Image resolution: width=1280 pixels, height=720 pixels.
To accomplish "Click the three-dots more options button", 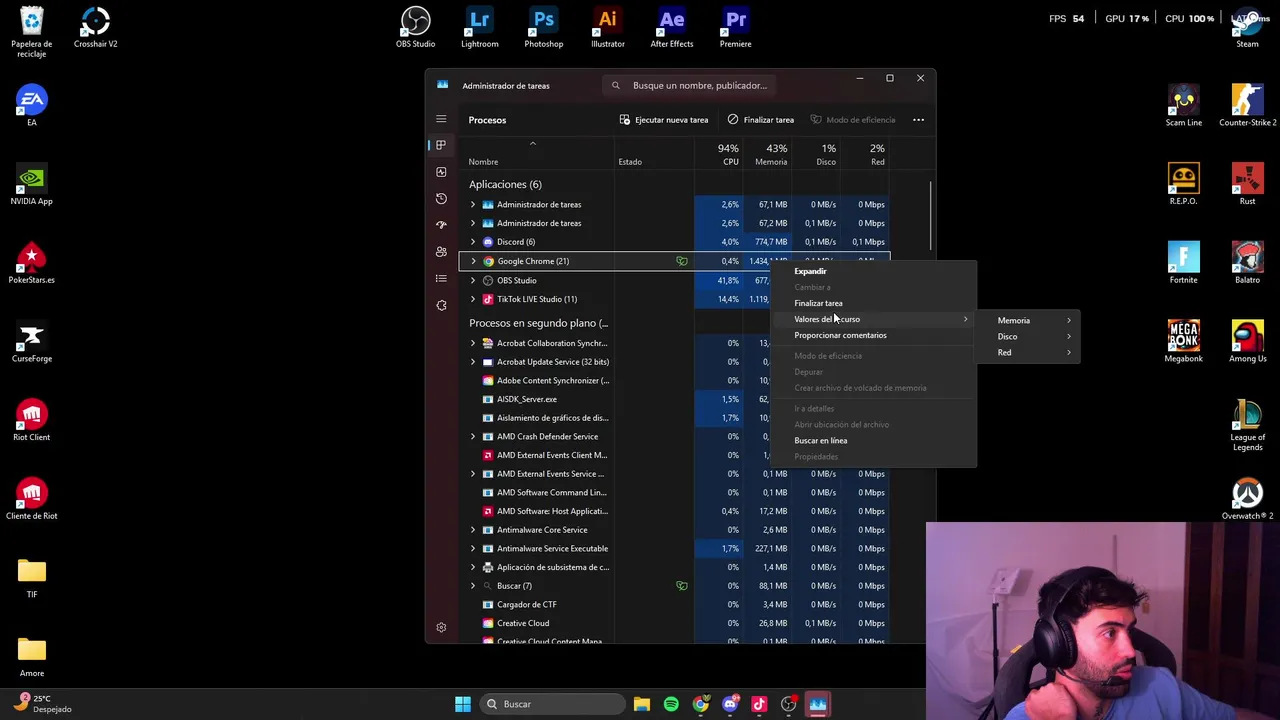I will pos(918,120).
